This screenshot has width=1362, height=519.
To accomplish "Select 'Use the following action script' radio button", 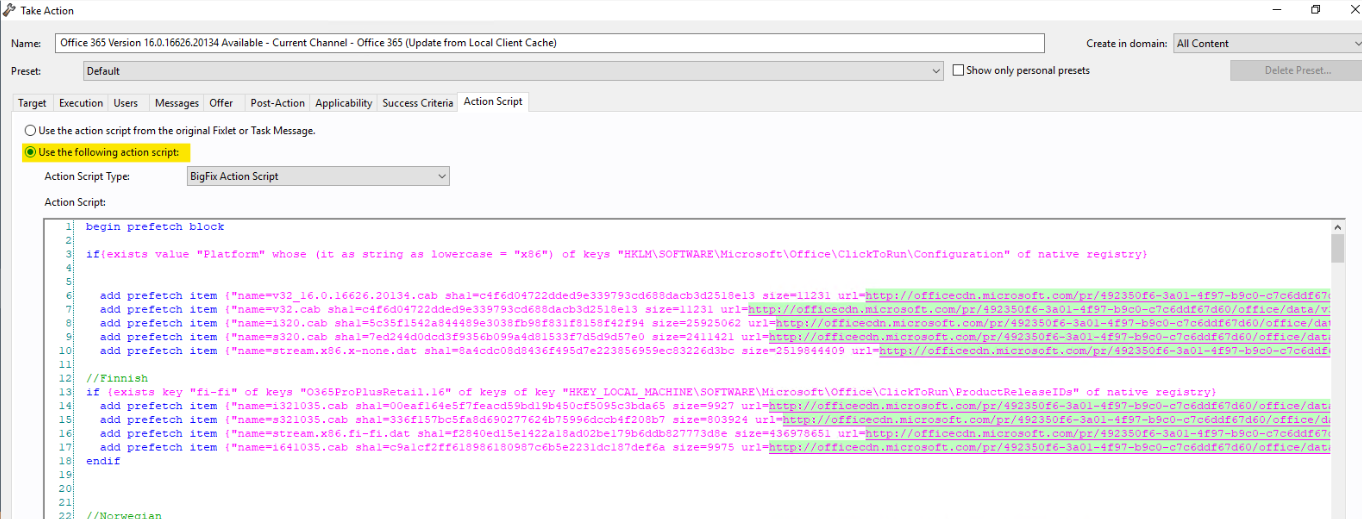I will coord(31,152).
